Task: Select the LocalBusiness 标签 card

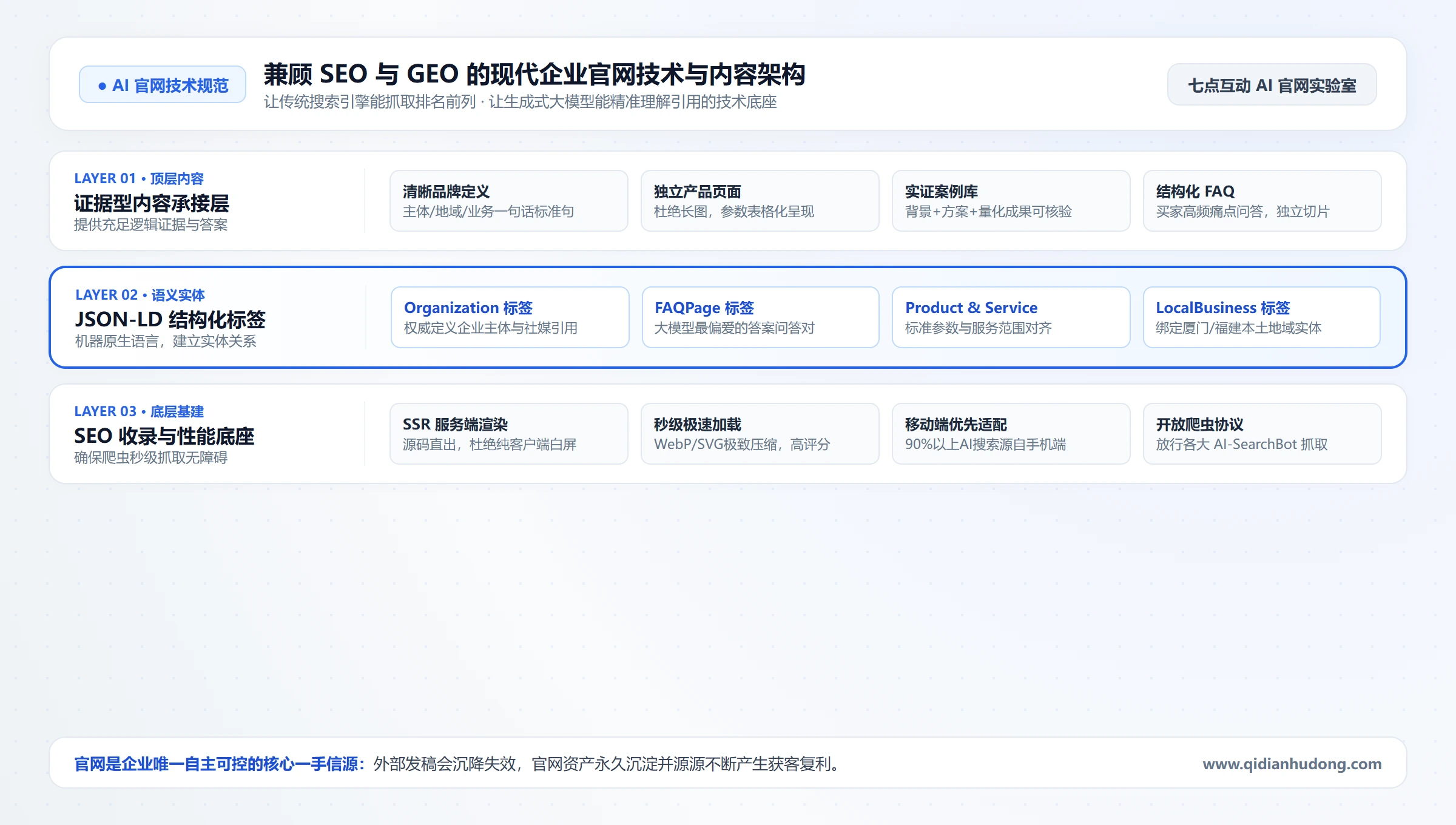Action: coord(1262,317)
